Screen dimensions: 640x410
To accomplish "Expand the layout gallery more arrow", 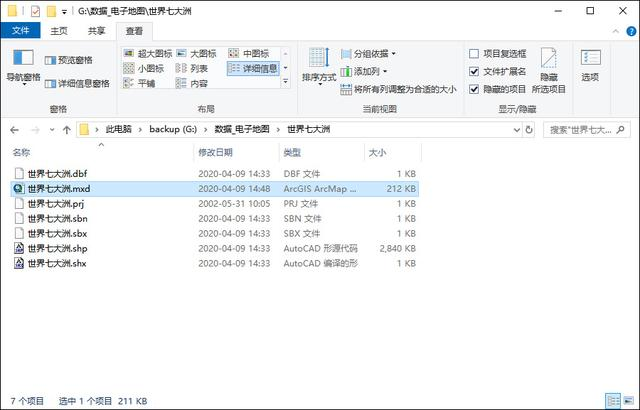I will 285,82.
